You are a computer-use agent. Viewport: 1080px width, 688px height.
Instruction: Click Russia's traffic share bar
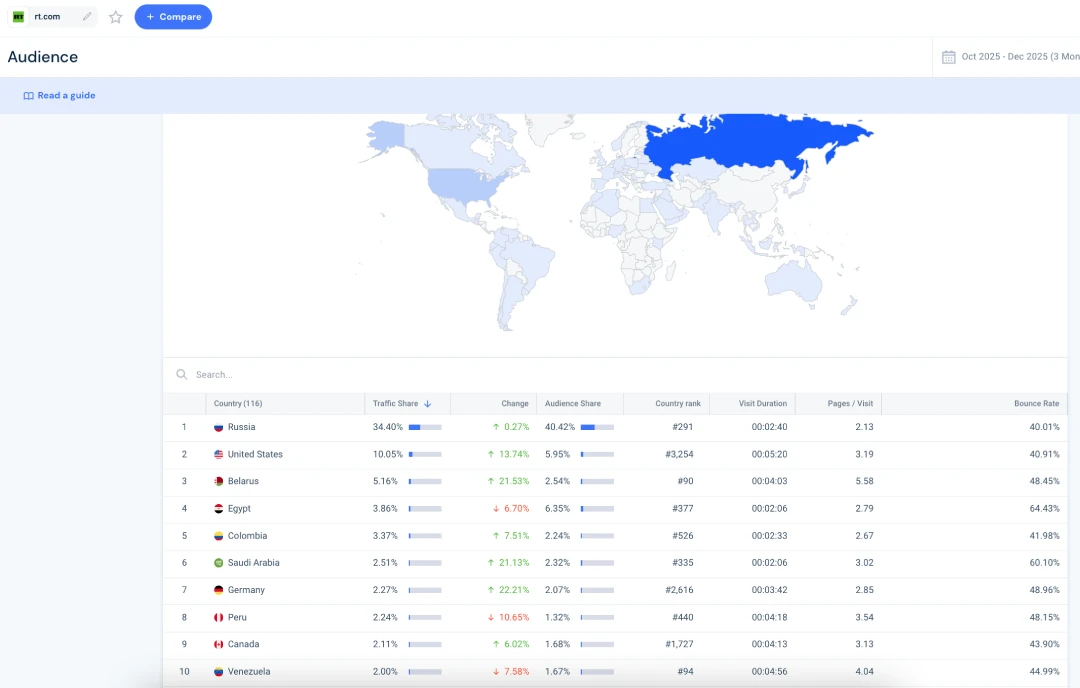click(x=425, y=427)
